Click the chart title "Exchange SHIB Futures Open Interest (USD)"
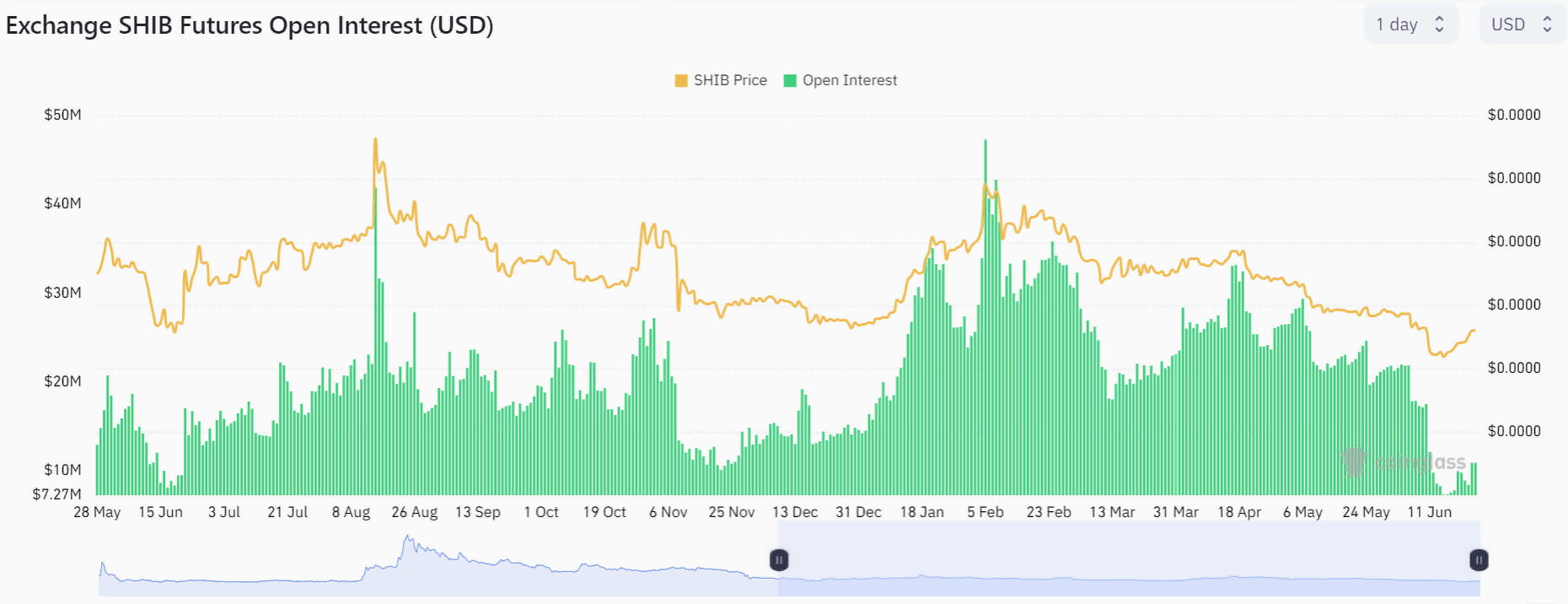1568x604 pixels. pos(250,25)
